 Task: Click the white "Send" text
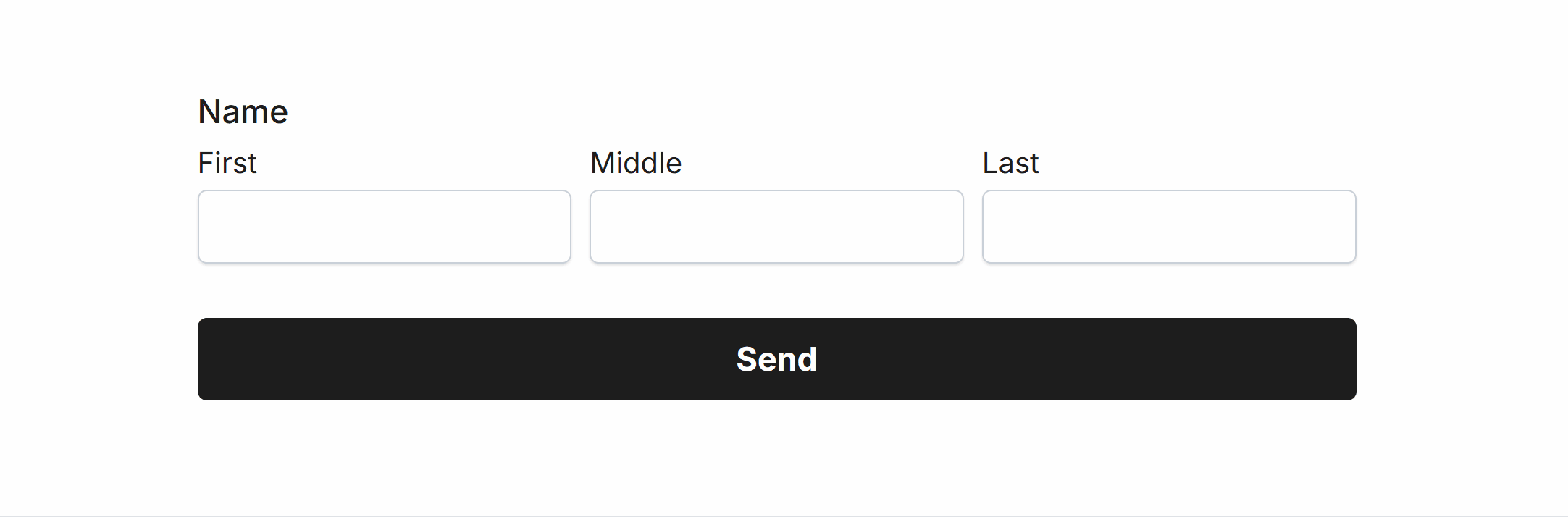click(x=776, y=359)
